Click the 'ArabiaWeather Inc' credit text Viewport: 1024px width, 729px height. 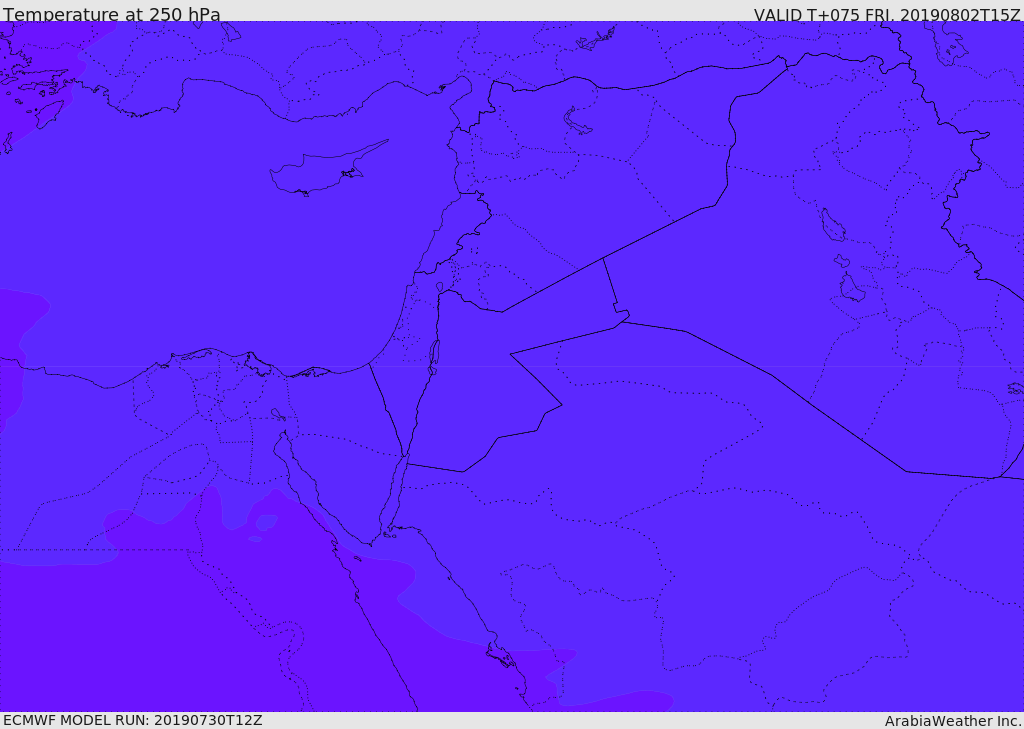(x=953, y=721)
